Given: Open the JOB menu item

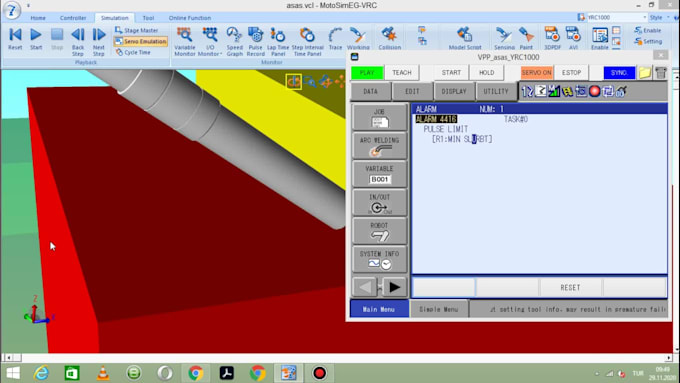Looking at the screenshot, I should pos(379,117).
